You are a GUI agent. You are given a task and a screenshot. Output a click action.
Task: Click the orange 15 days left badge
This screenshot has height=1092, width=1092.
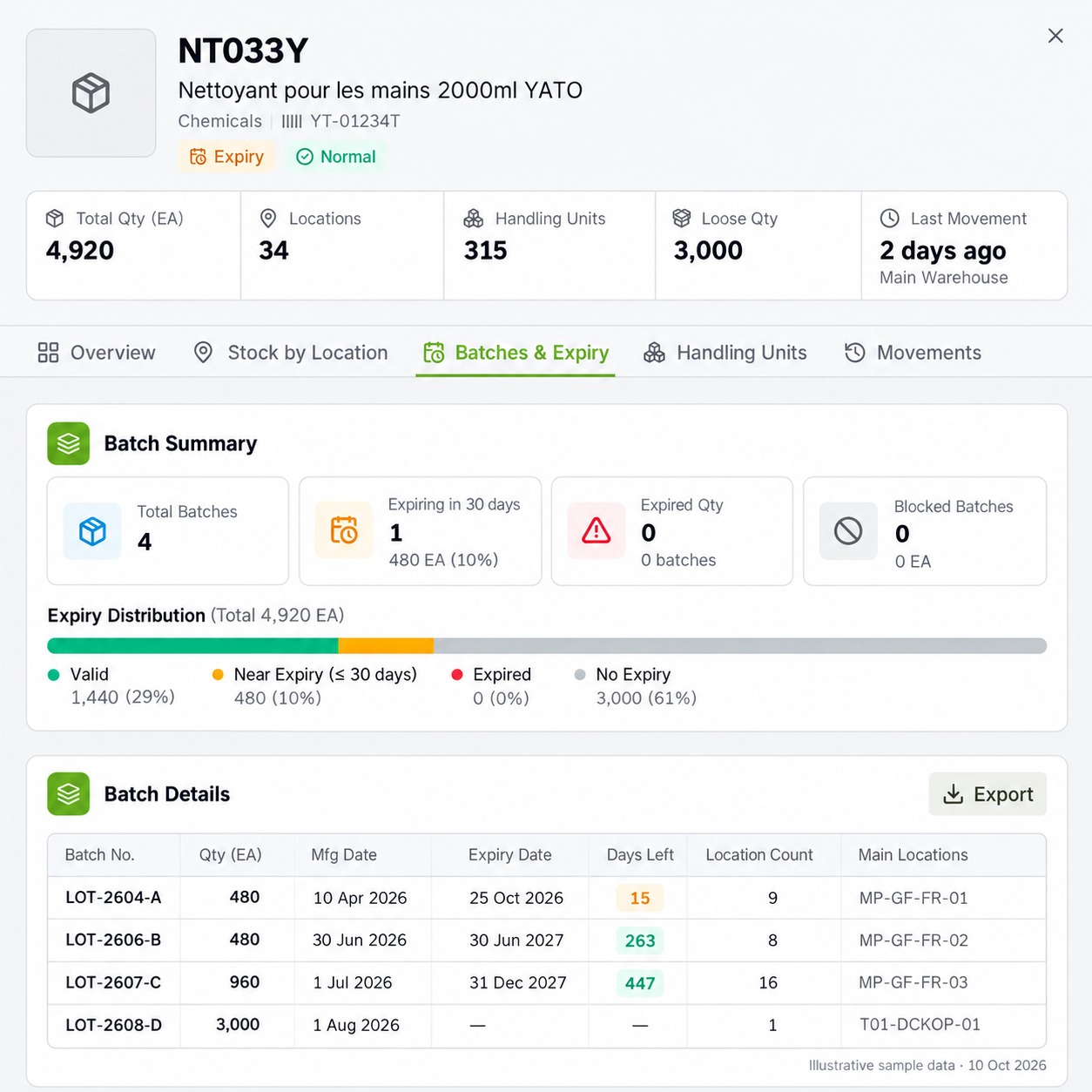pos(640,898)
